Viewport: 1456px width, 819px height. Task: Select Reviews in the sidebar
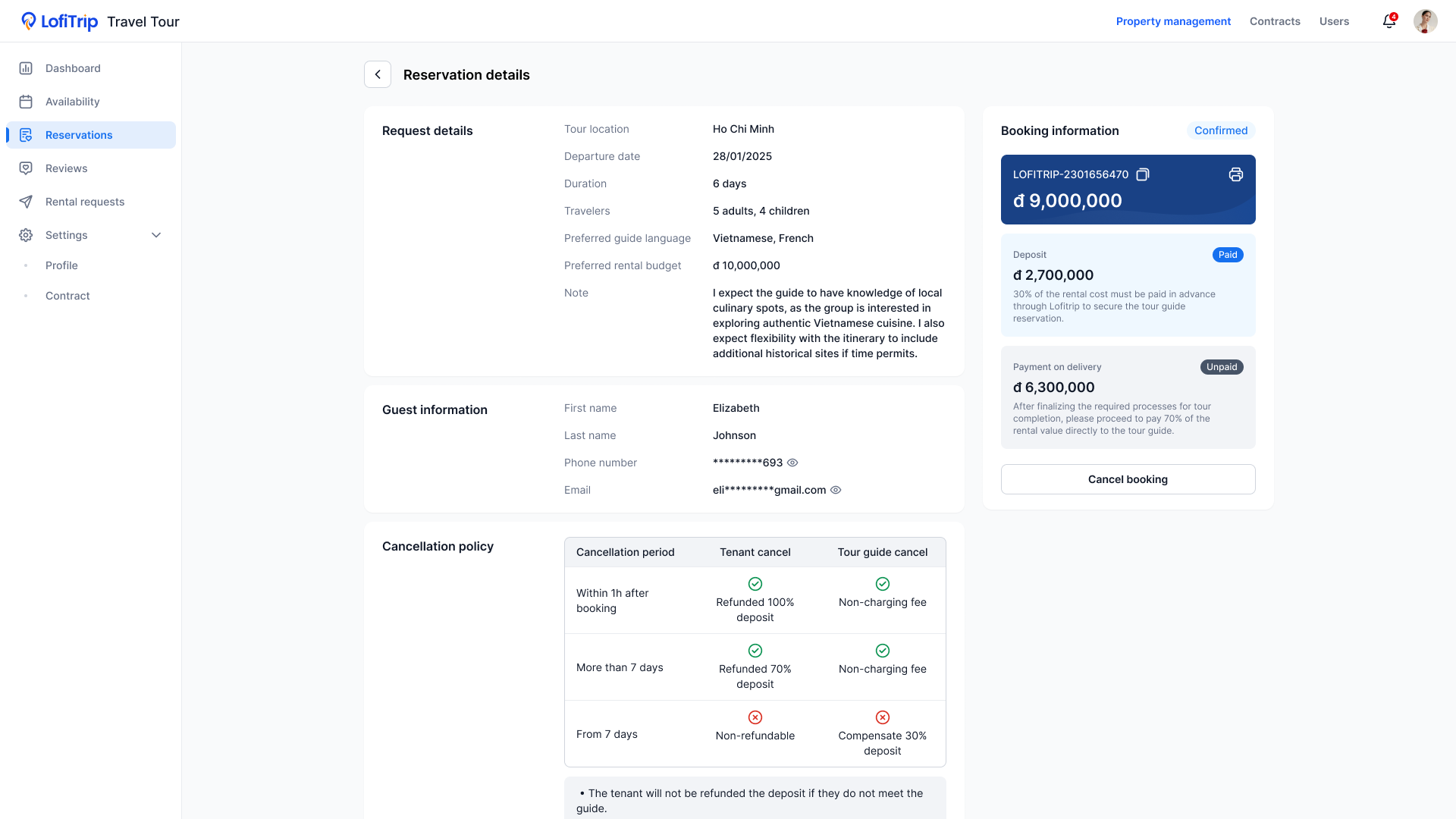pos(91,168)
